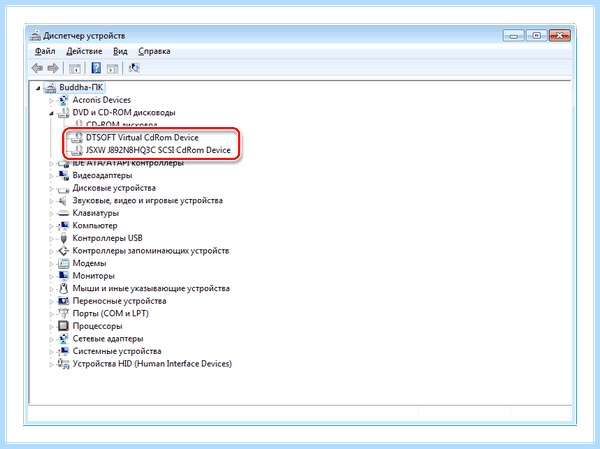
Task: Expand the Клавиатуры node
Action: point(51,214)
